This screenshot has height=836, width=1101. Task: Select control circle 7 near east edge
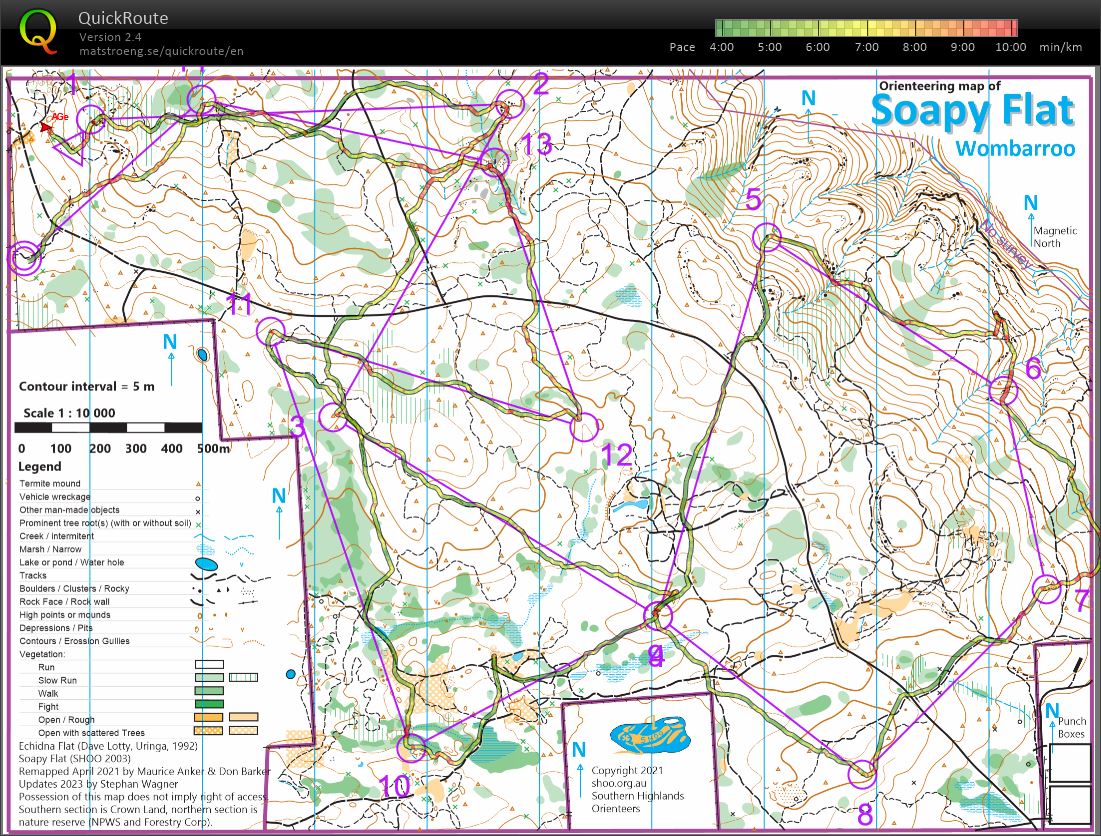(1048, 591)
